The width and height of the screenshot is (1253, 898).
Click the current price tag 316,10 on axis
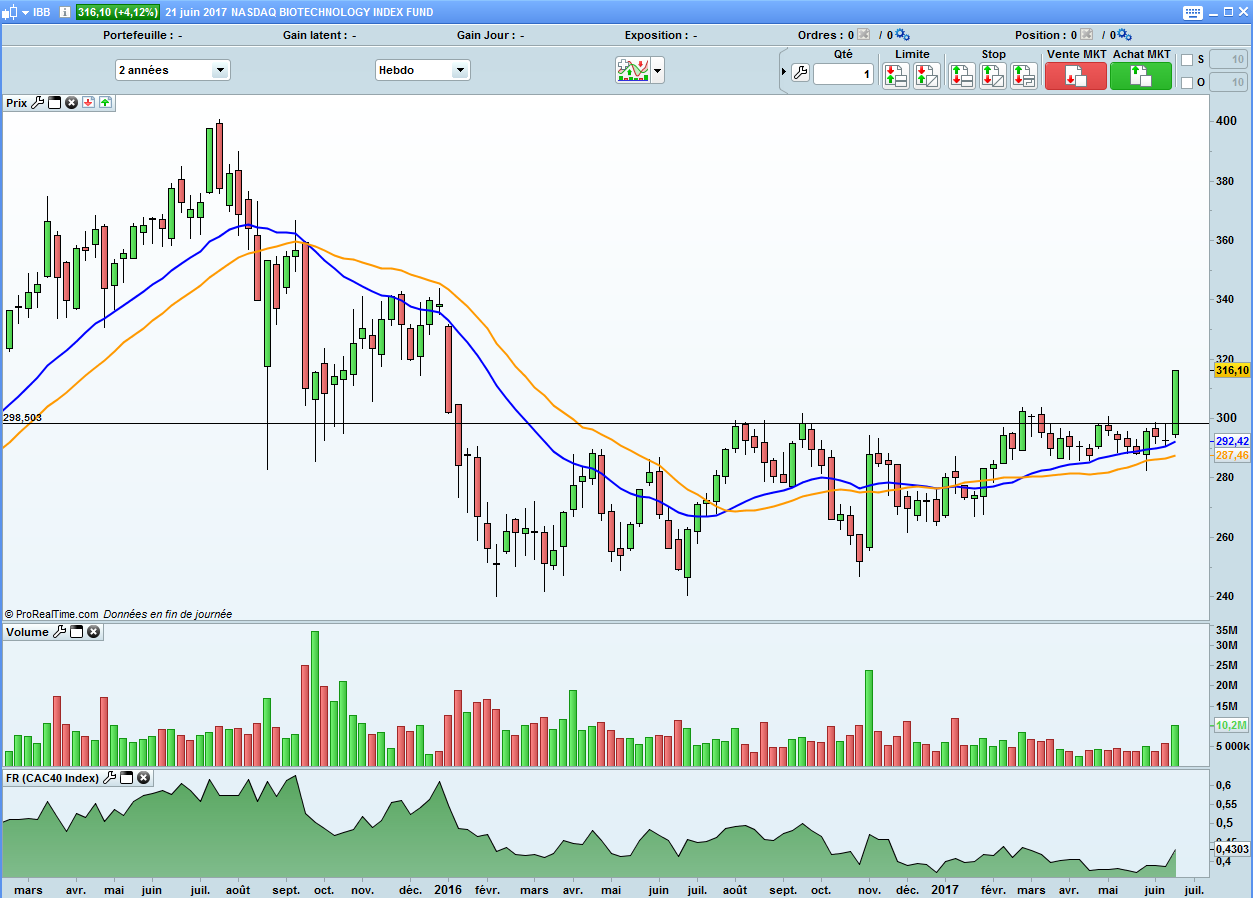tap(1231, 370)
